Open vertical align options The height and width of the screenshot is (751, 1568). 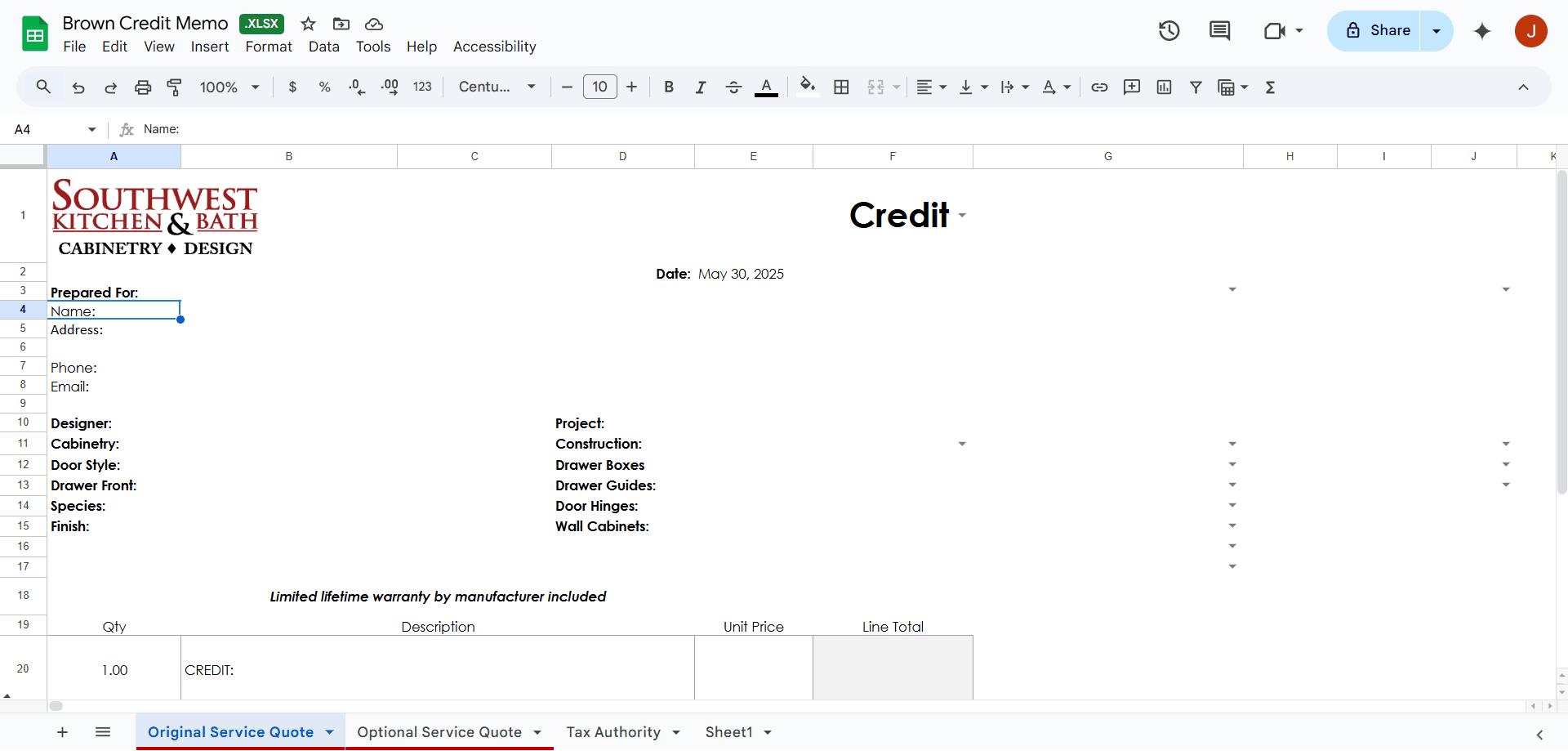pos(973,87)
